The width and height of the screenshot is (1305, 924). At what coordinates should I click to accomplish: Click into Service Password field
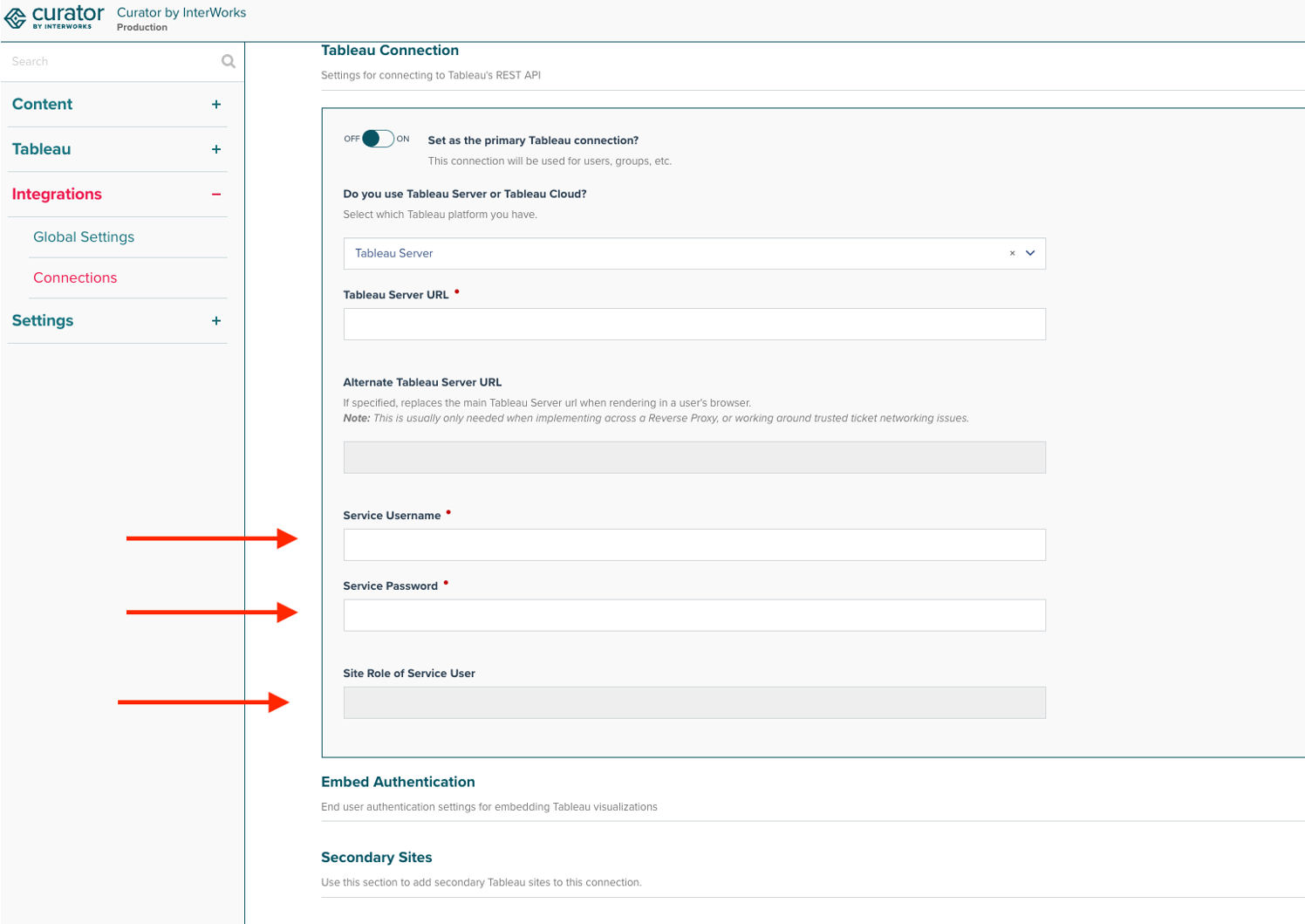[x=694, y=615]
